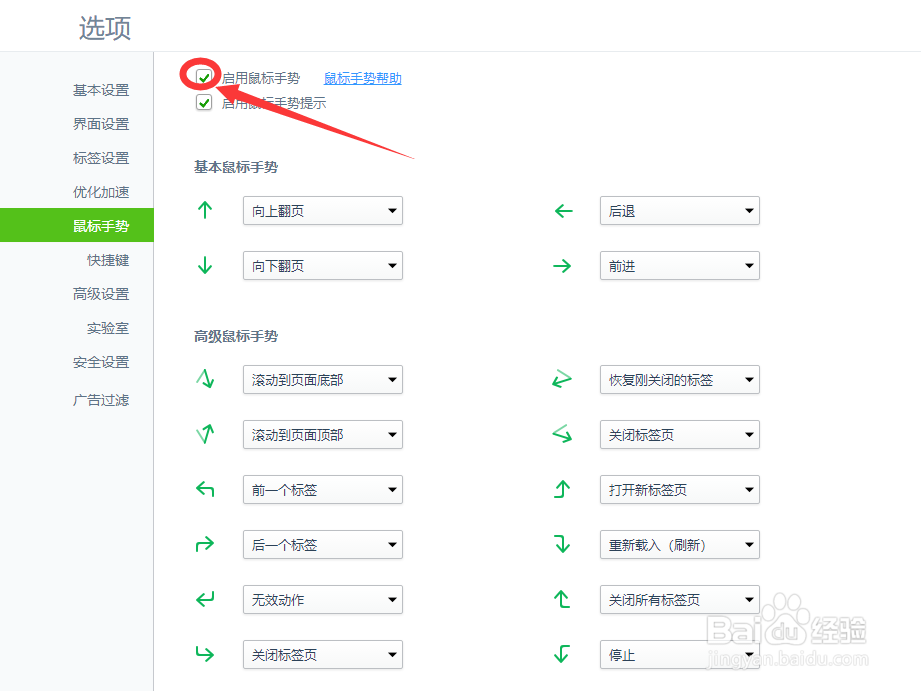Disable the 启用鼠标手势 checkbox
The image size is (921, 691).
(x=203, y=75)
